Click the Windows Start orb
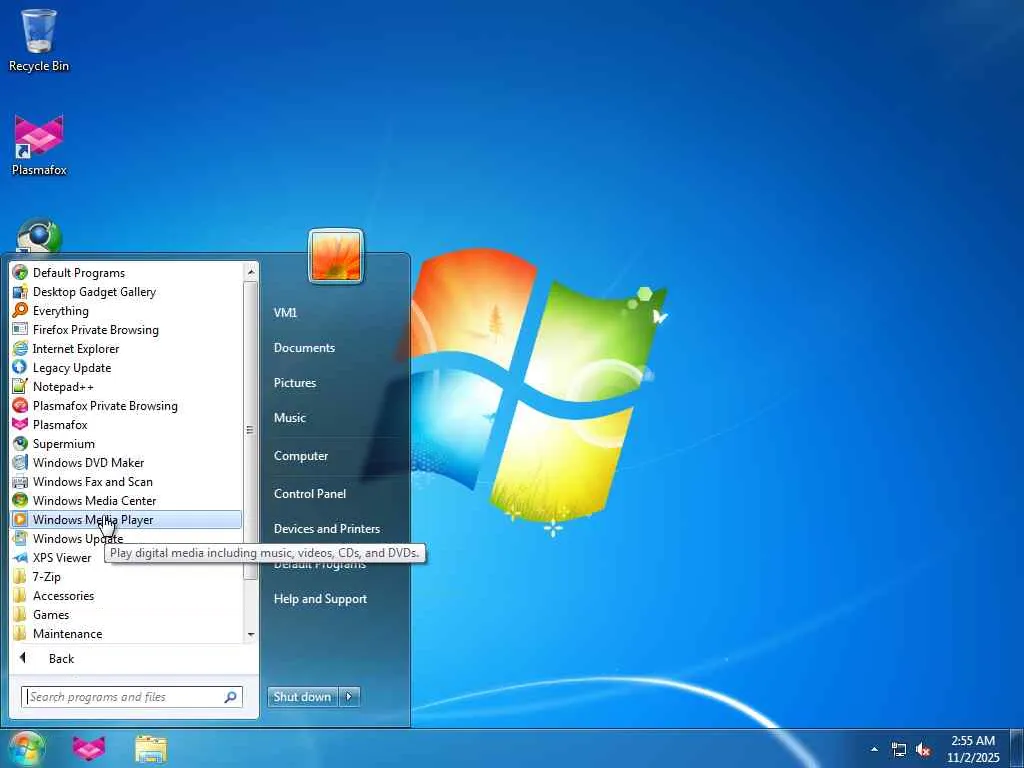This screenshot has width=1024, height=768. pos(27,748)
